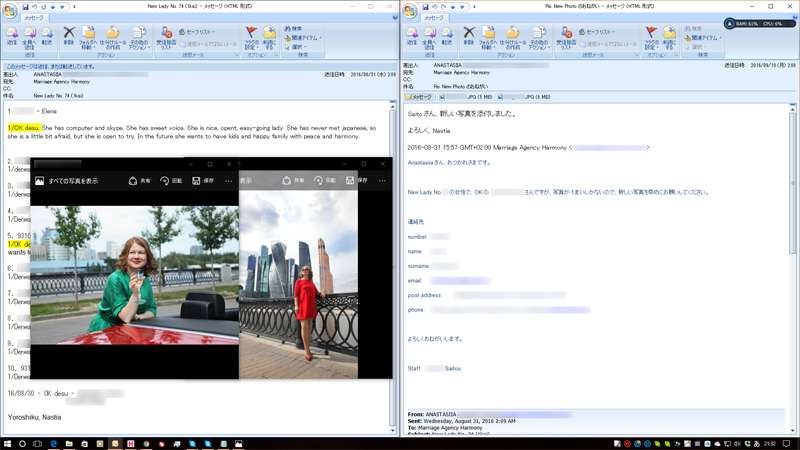This screenshot has width=800, height=450.
Task: Click Create Rule icon in left window
Action: (x=113, y=38)
